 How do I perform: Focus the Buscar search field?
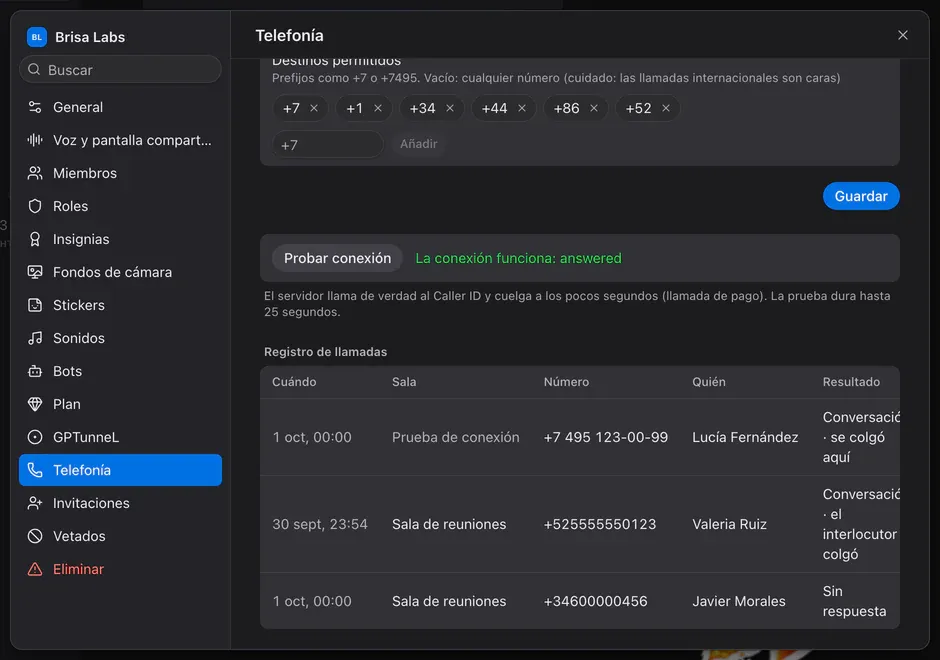[x=120, y=70]
